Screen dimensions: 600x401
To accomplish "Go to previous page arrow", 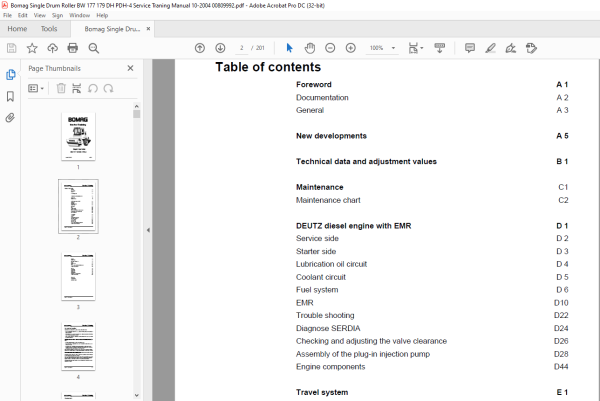I will [200, 48].
